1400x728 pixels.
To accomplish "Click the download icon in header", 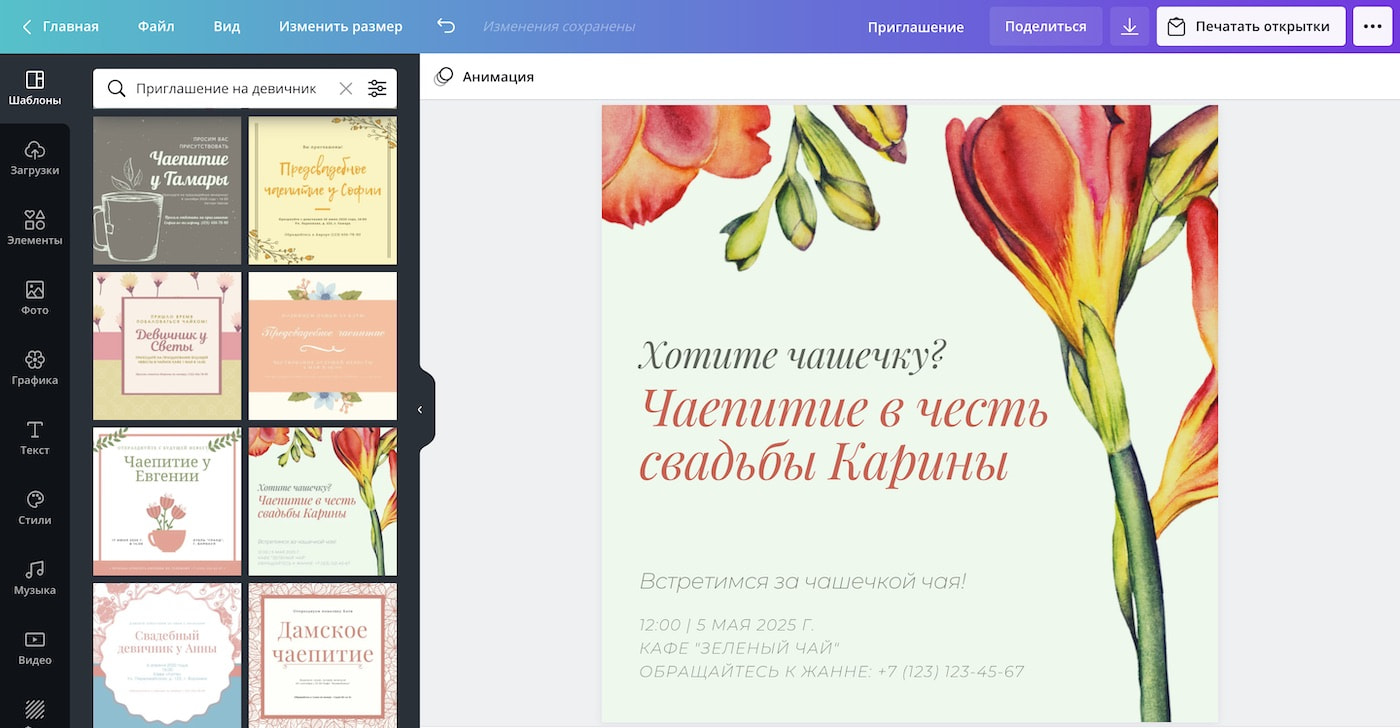I will point(1129,27).
